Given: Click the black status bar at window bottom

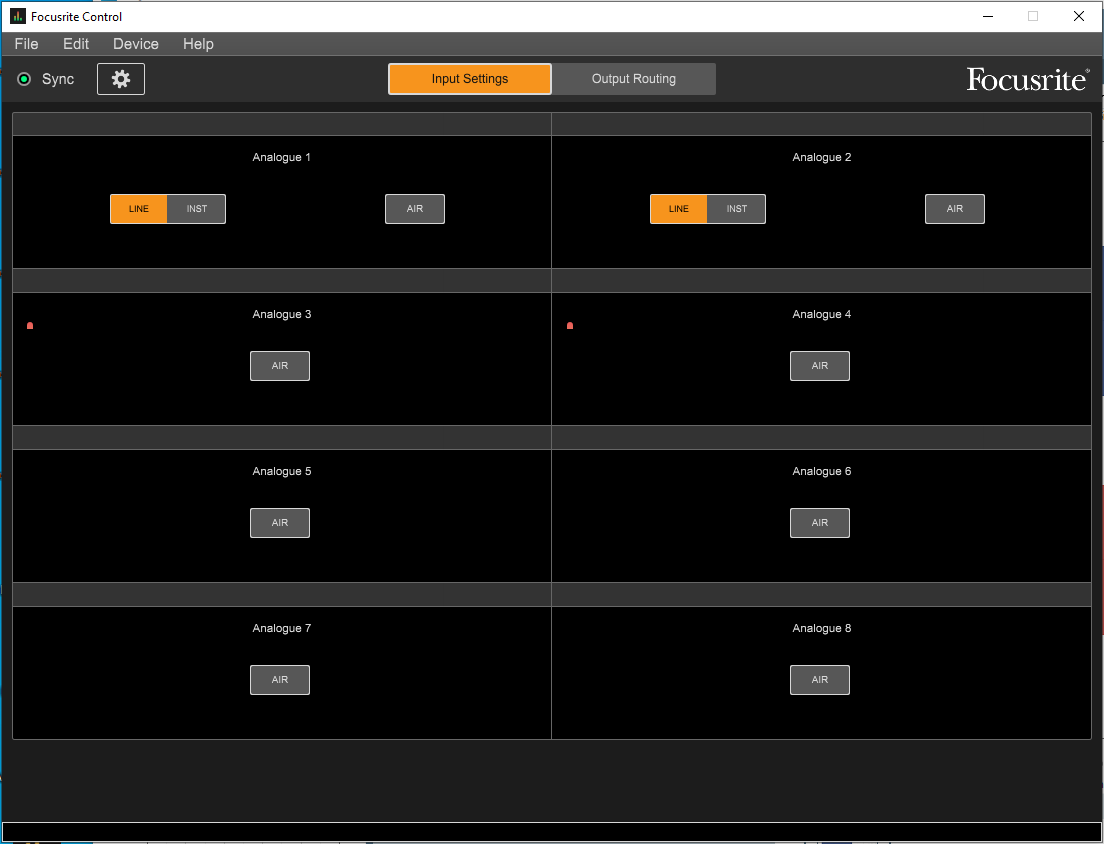Looking at the screenshot, I should click(x=552, y=831).
